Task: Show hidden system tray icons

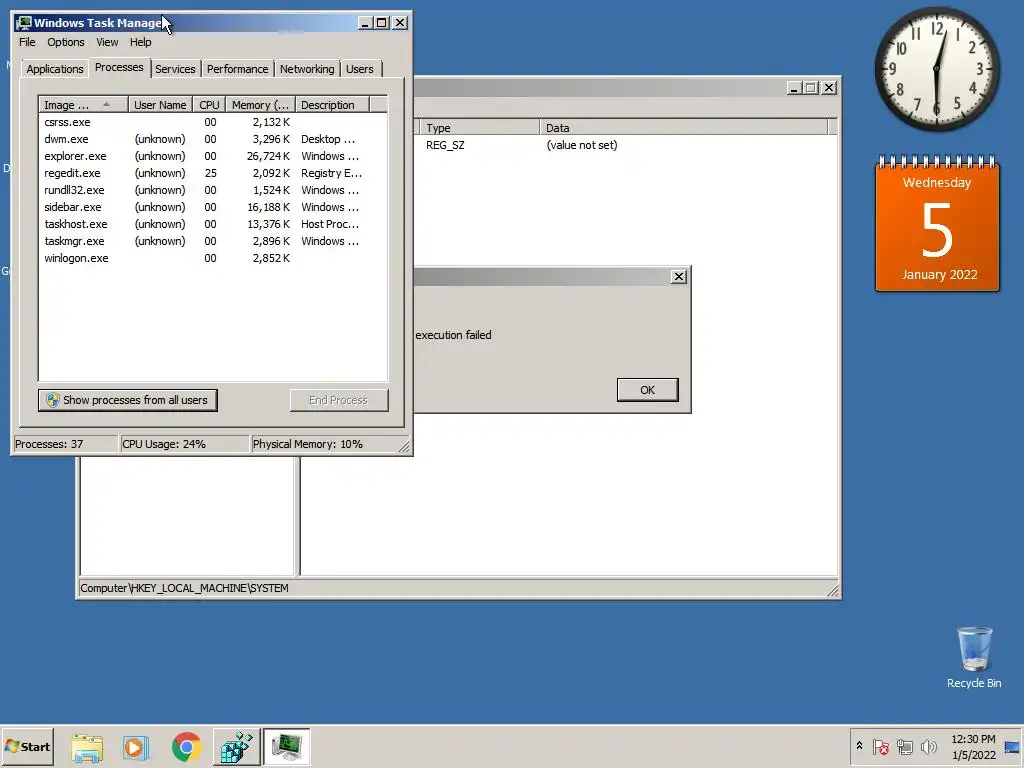Action: click(859, 746)
